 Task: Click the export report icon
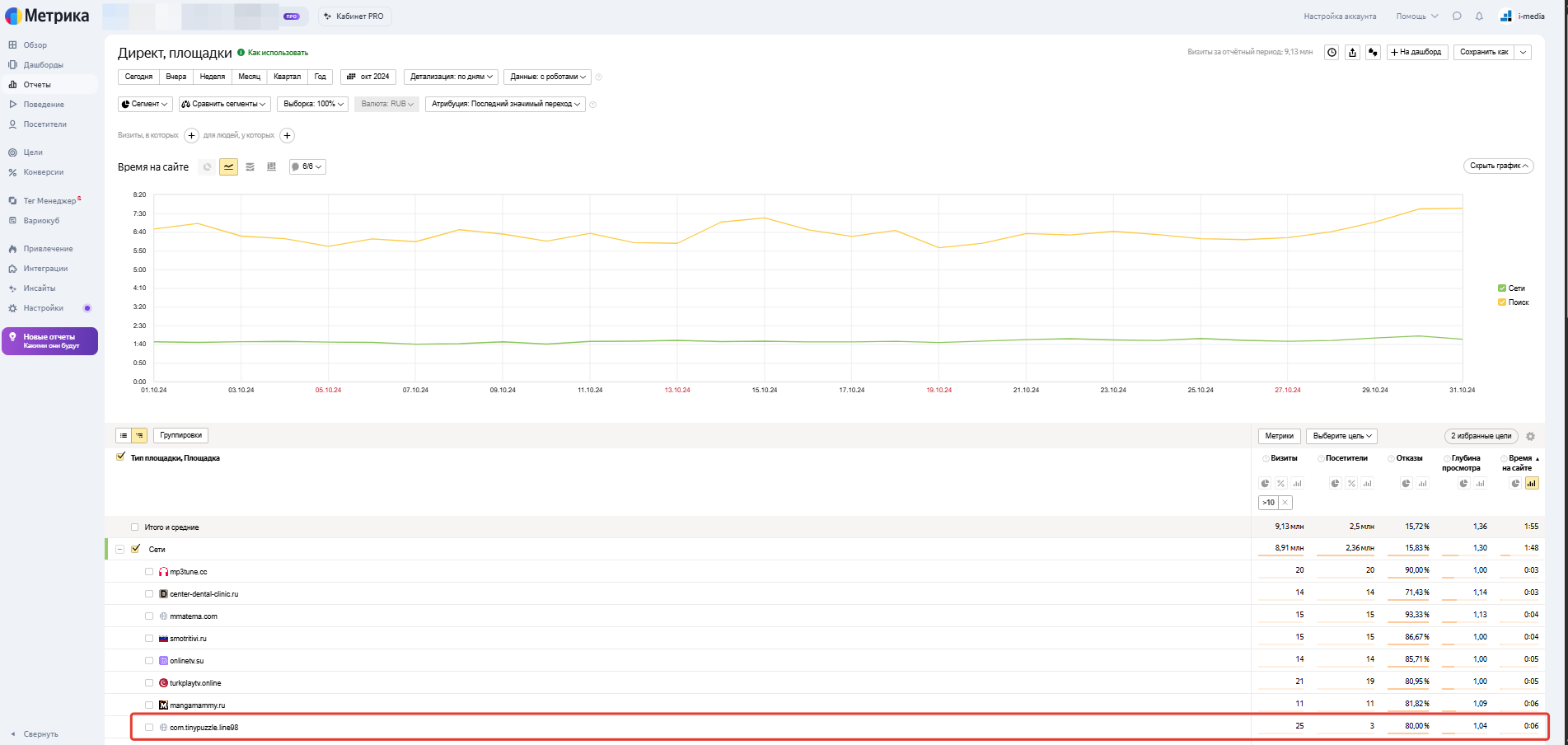1352,52
